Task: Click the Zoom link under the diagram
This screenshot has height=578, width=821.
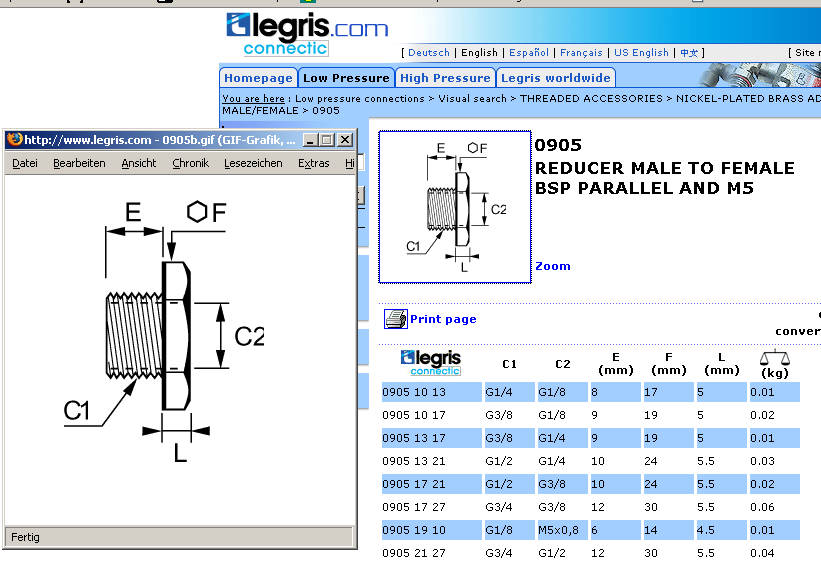Action: tap(553, 266)
